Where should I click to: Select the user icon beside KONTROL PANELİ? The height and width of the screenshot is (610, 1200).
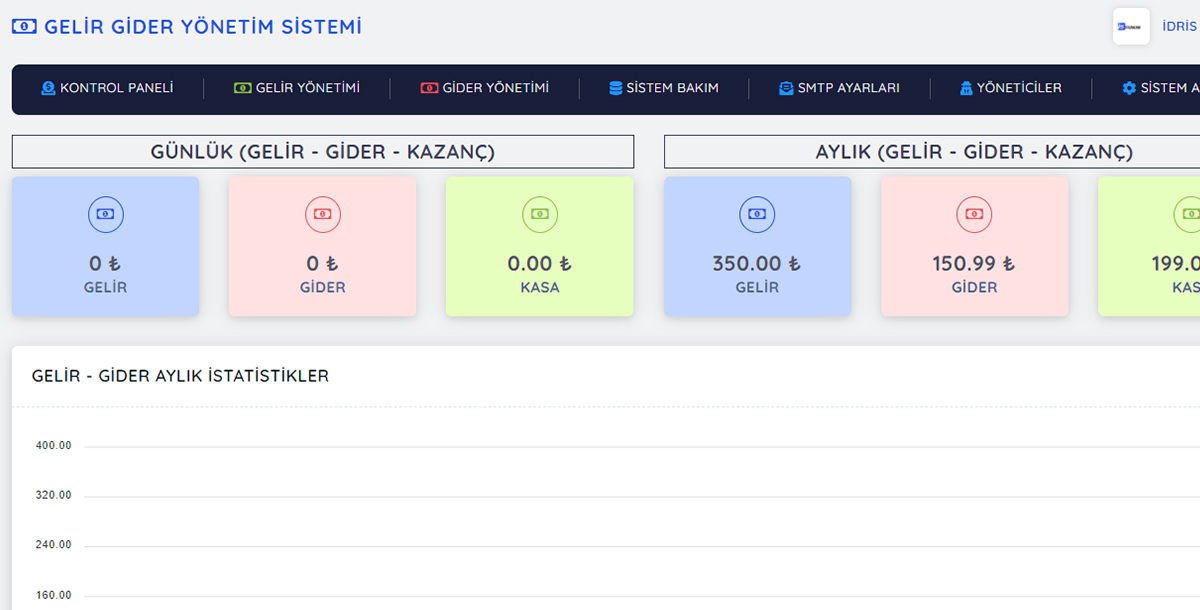point(48,88)
